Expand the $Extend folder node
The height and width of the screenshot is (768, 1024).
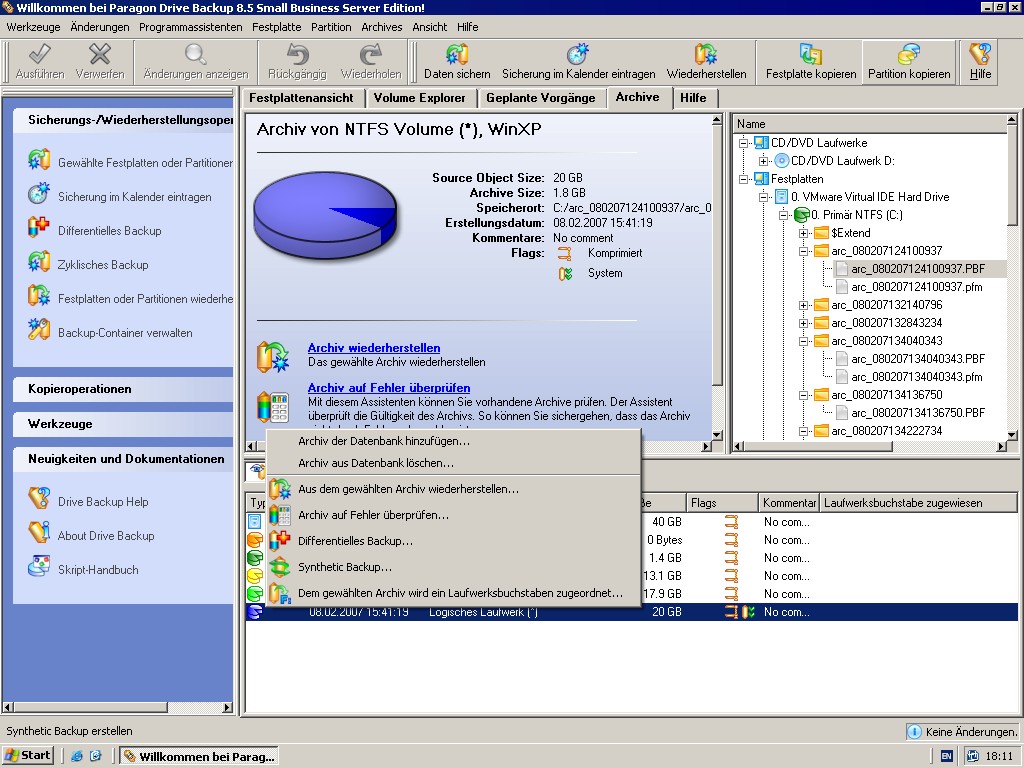pos(803,233)
